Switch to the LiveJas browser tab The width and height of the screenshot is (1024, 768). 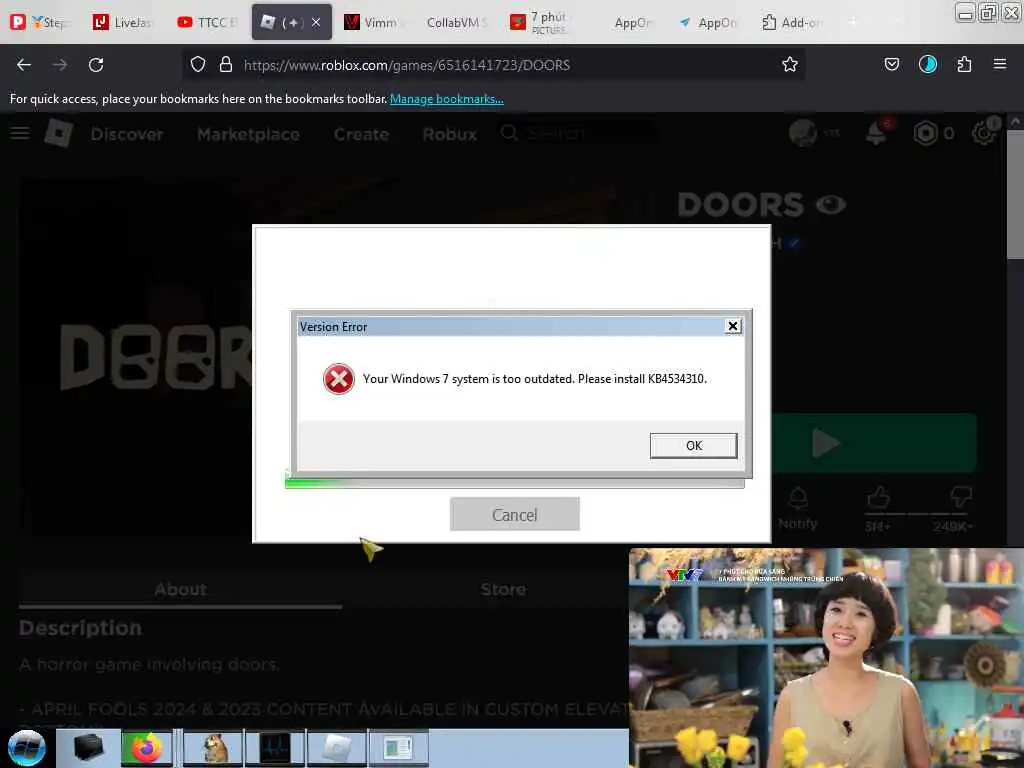[123, 22]
